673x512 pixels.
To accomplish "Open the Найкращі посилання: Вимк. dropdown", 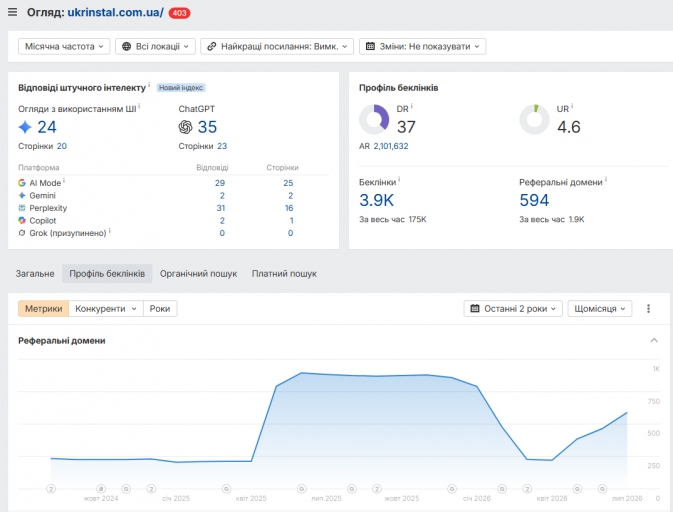I will (x=277, y=46).
